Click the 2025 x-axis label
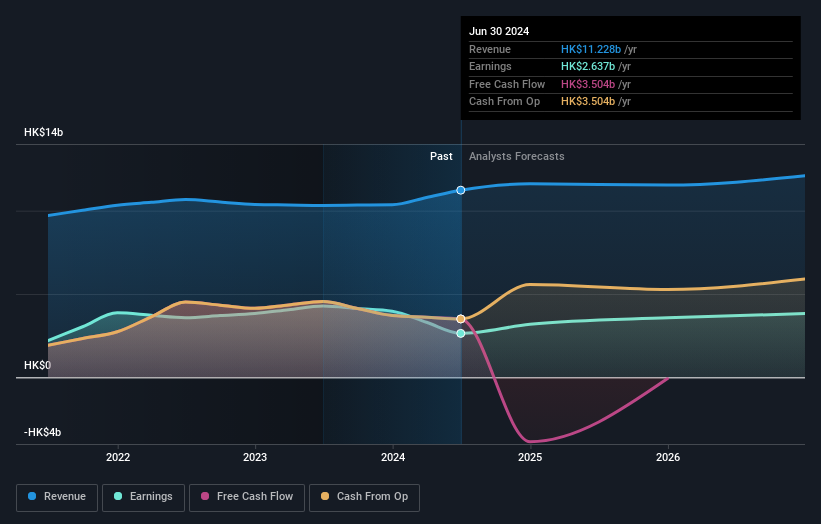 [530, 457]
